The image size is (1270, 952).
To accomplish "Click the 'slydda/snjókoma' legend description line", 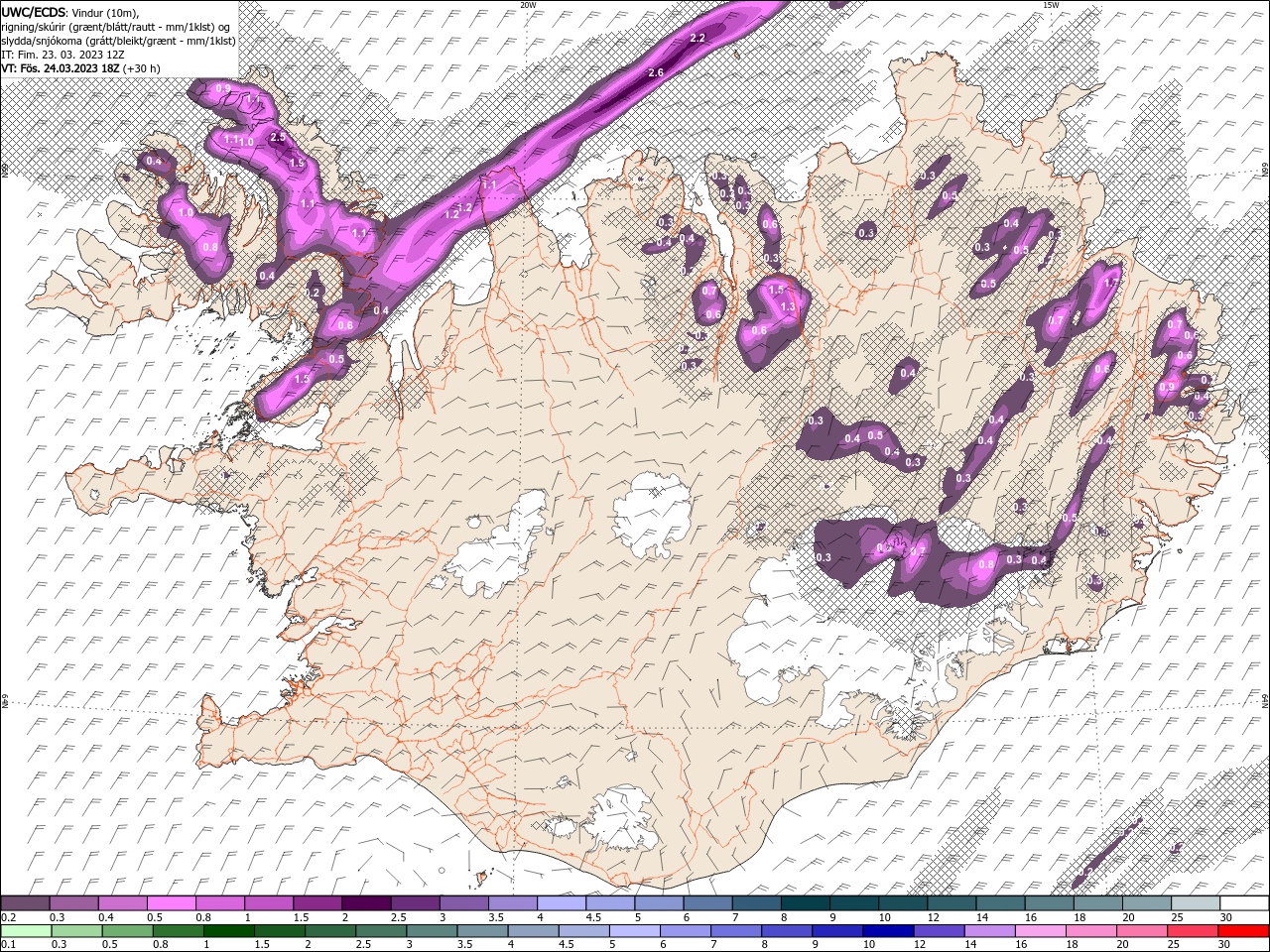I will (x=119, y=41).
